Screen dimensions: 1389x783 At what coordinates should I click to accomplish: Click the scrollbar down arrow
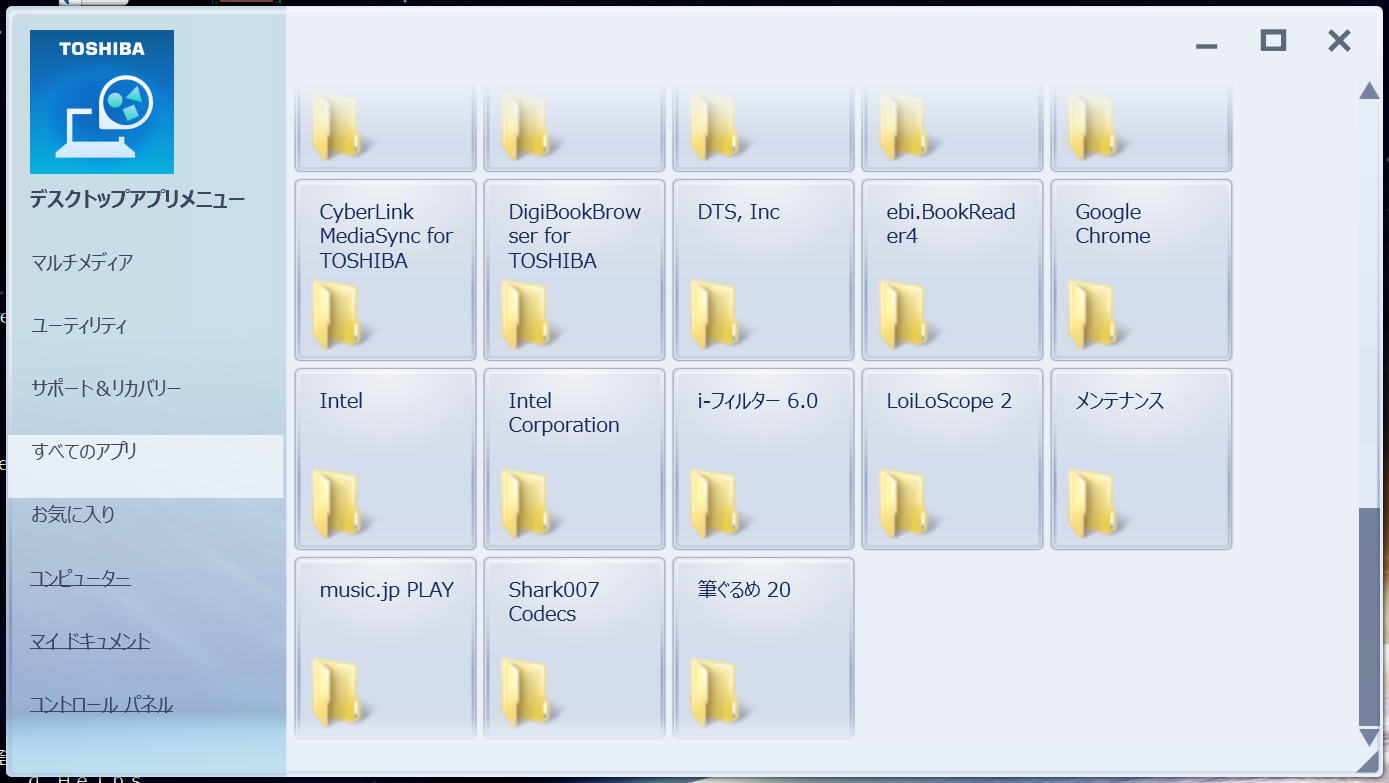point(1369,738)
